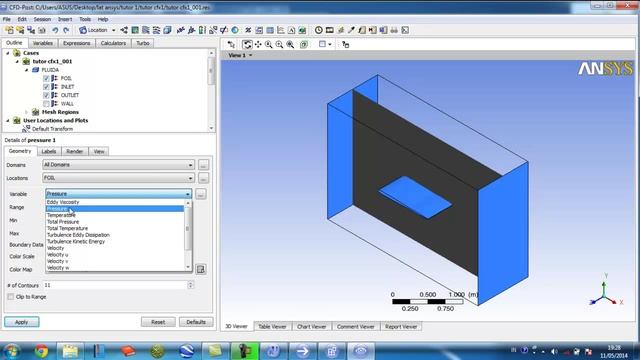Click the Color Map sphere icon
640x360 pixels.
[235, 30]
